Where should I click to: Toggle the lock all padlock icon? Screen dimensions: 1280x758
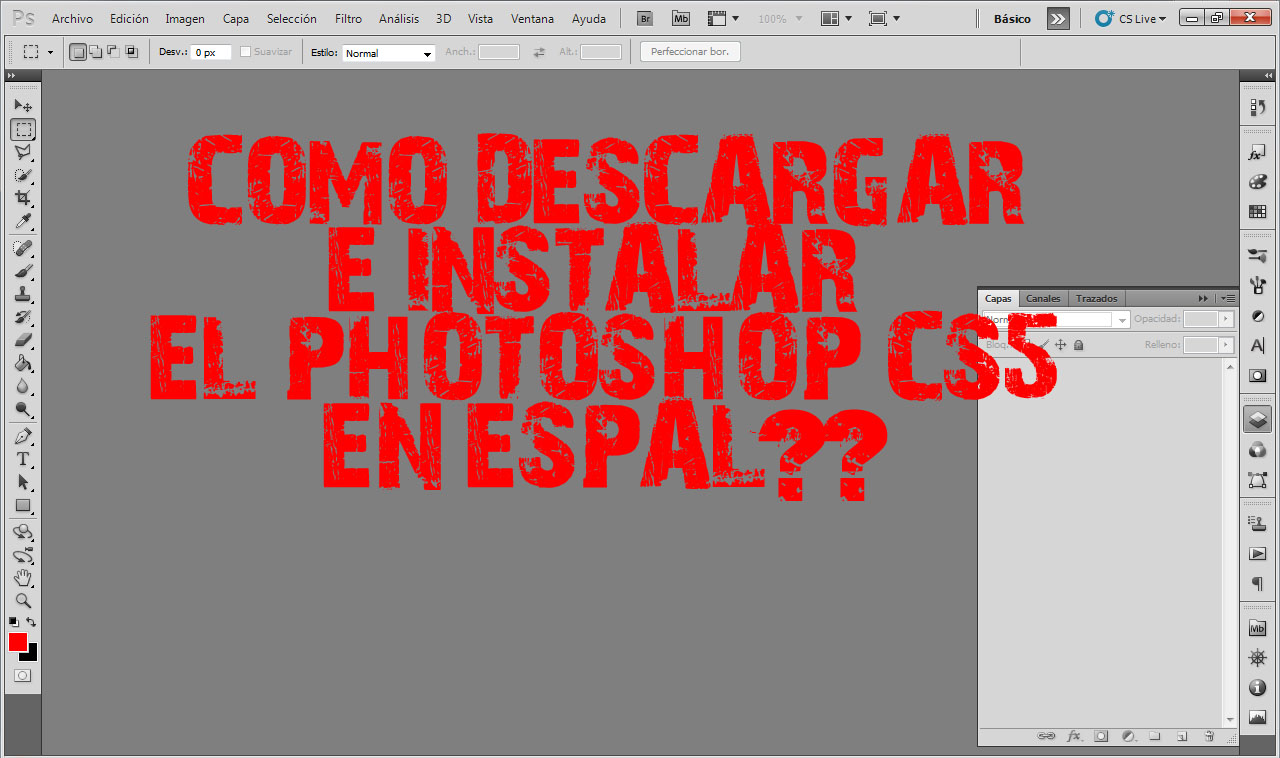pyautogui.click(x=1079, y=345)
